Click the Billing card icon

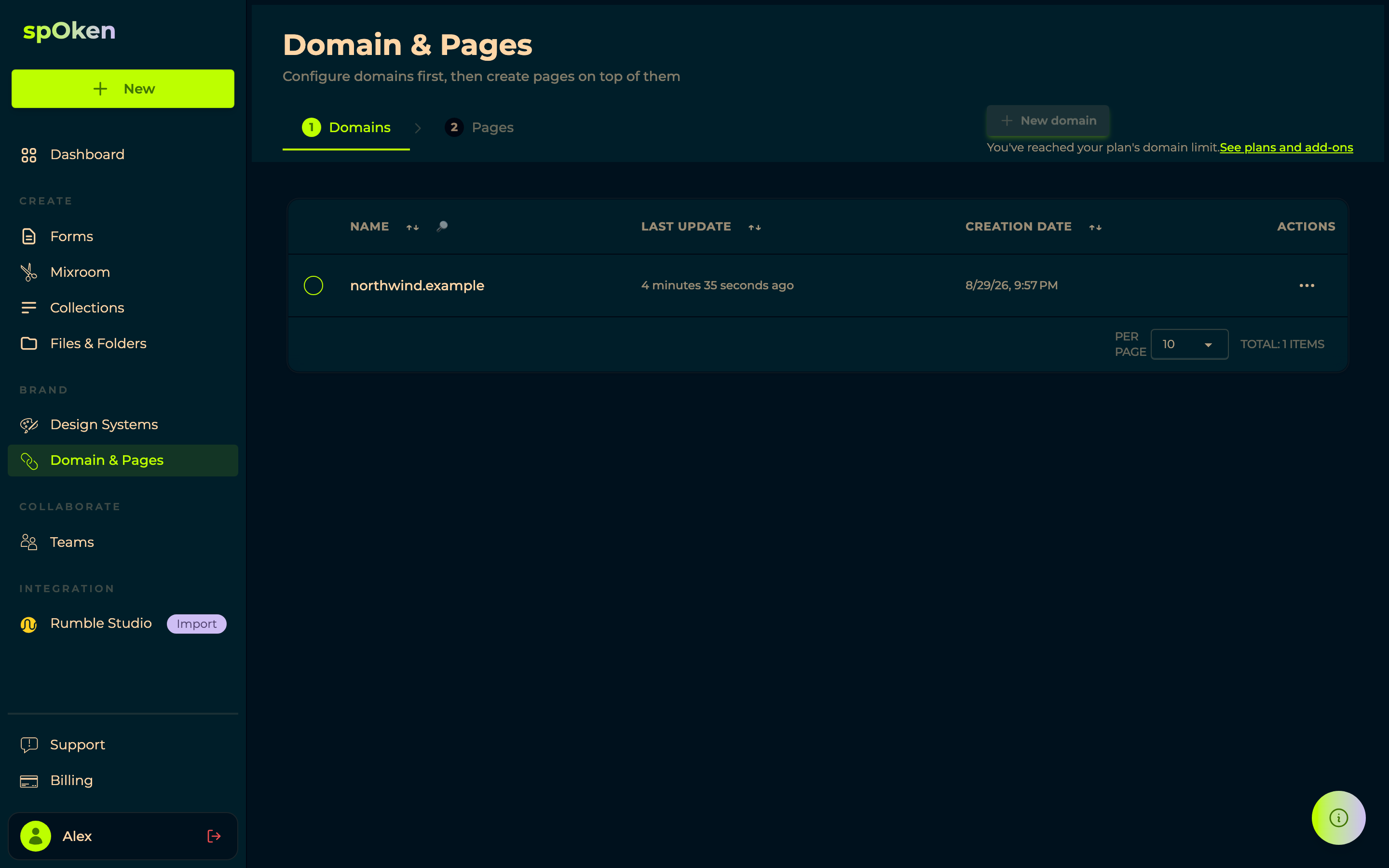point(29,781)
